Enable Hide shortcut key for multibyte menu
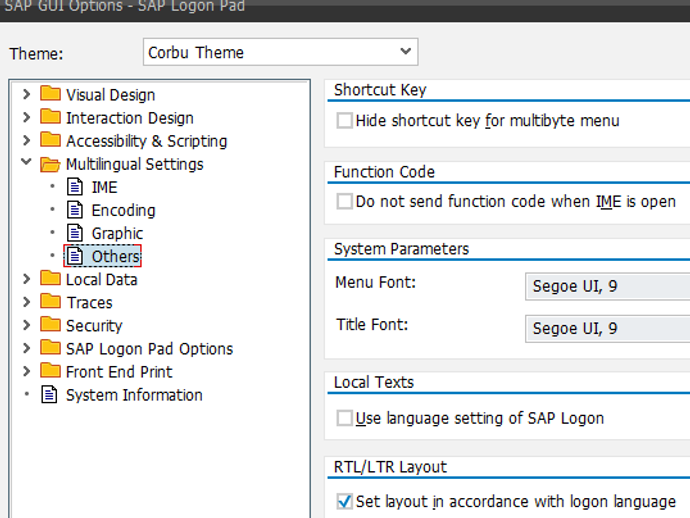Viewport: 690px width, 518px height. tap(345, 121)
